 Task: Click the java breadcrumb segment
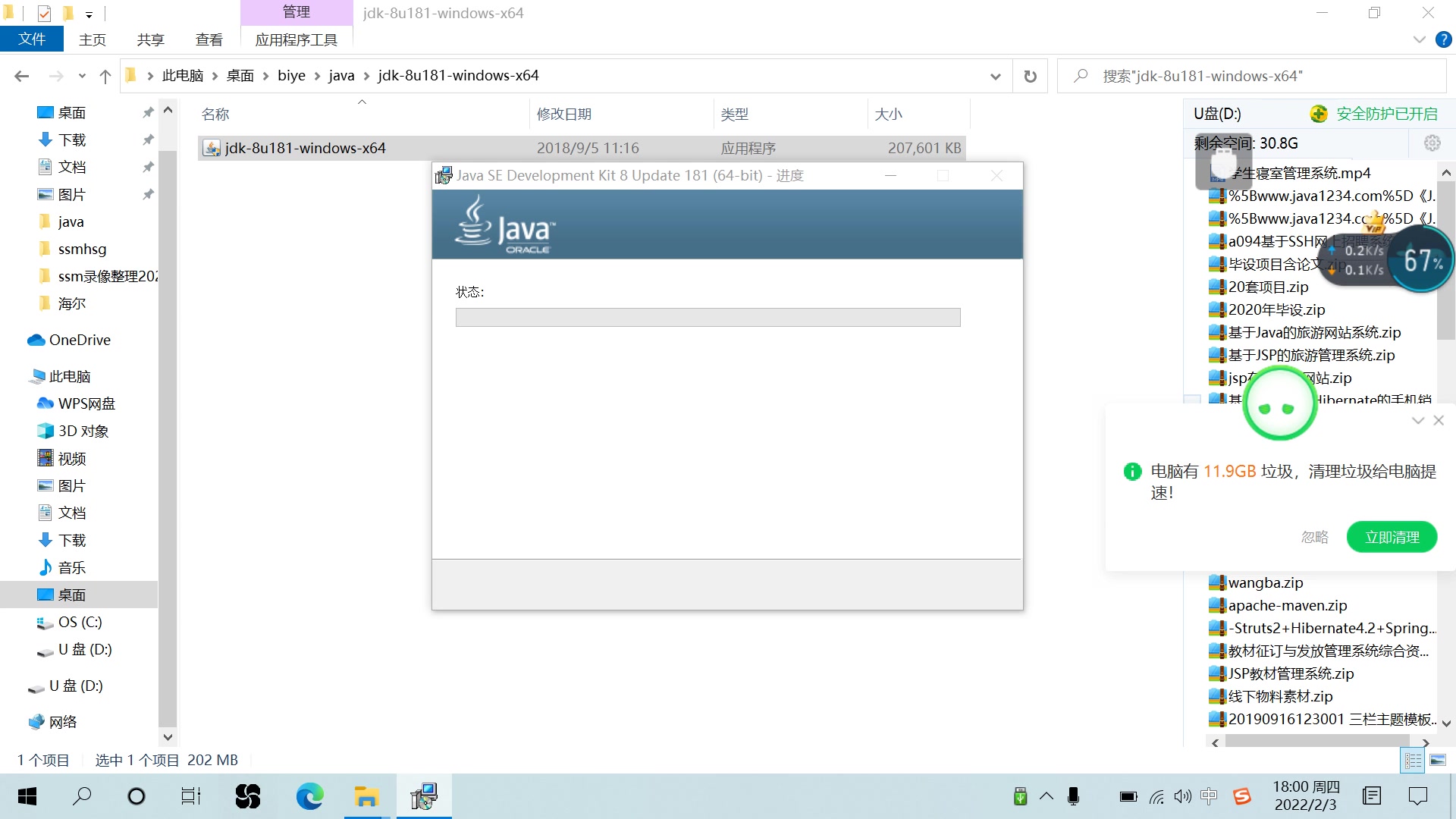tap(341, 76)
